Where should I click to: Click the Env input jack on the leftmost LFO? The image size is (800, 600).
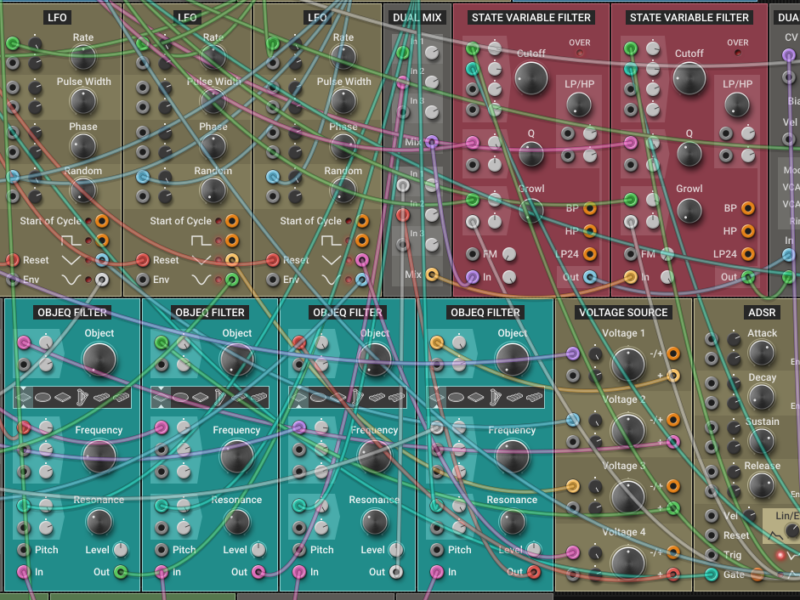pos(12,279)
